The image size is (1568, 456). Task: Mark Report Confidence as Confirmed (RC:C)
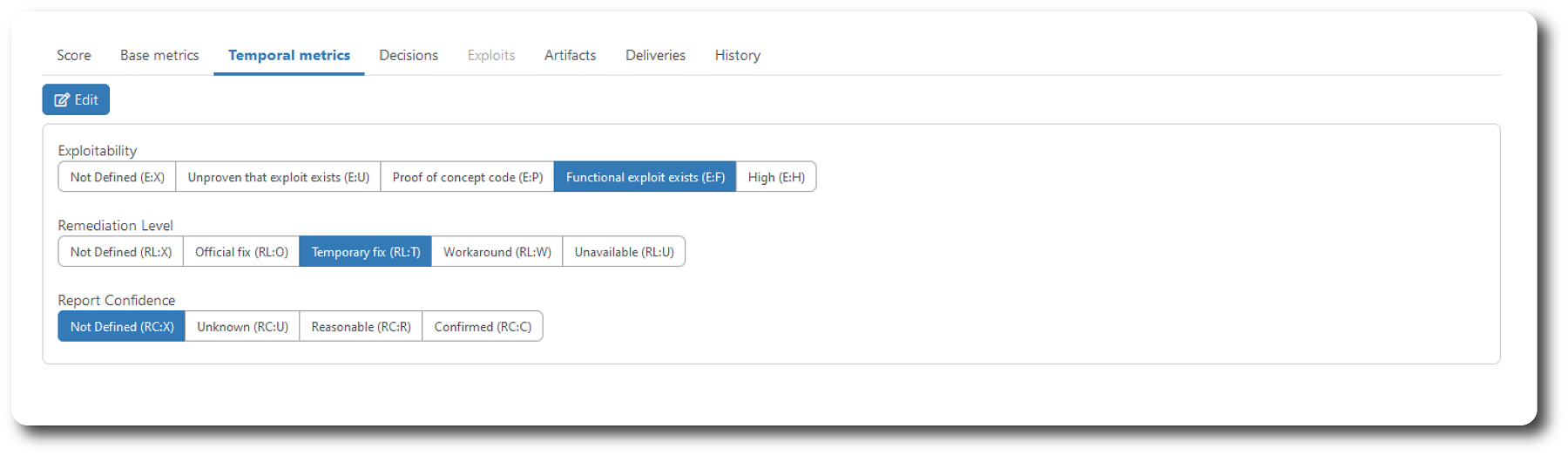click(483, 327)
